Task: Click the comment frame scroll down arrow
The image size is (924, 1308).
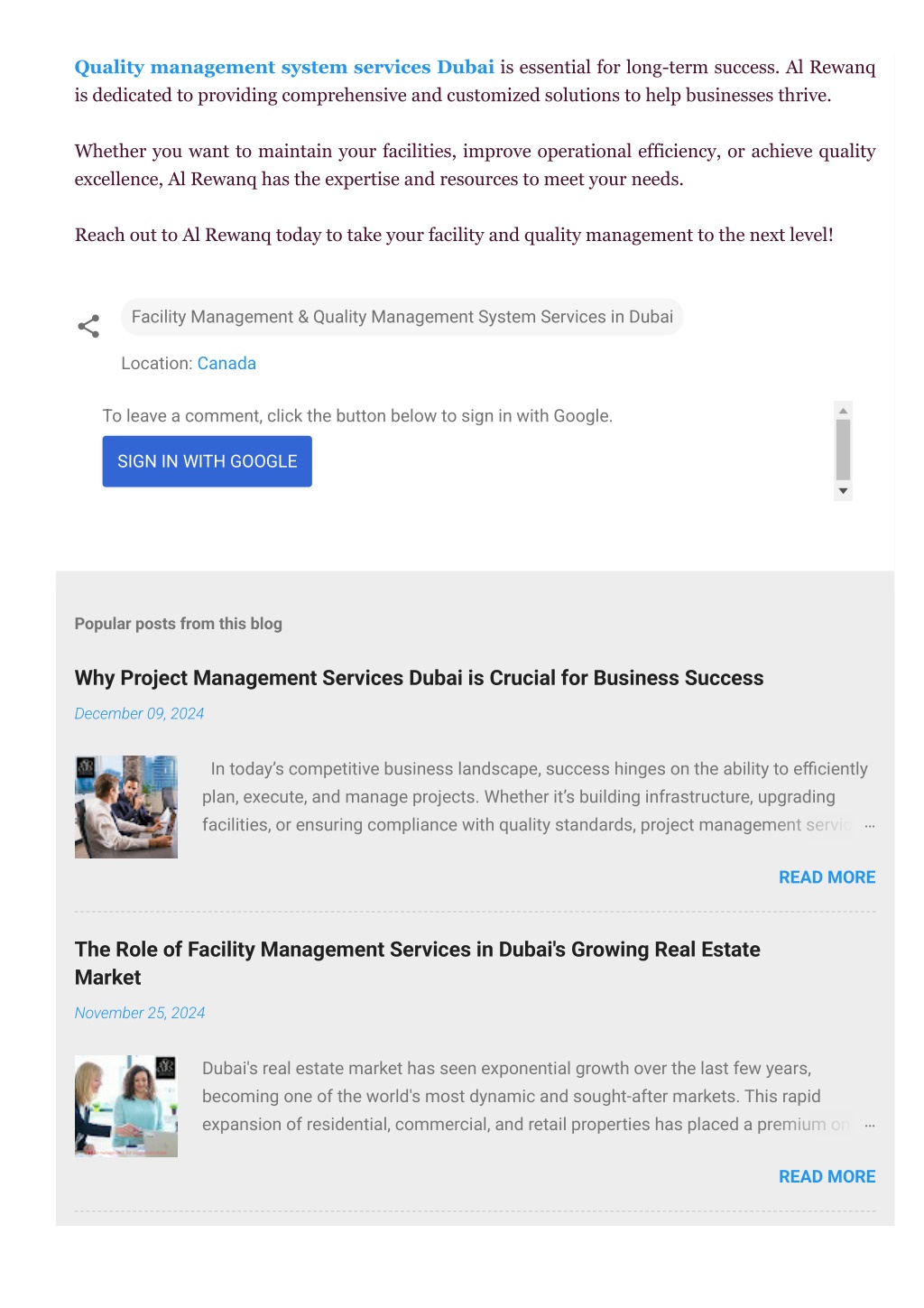Action: point(844,491)
